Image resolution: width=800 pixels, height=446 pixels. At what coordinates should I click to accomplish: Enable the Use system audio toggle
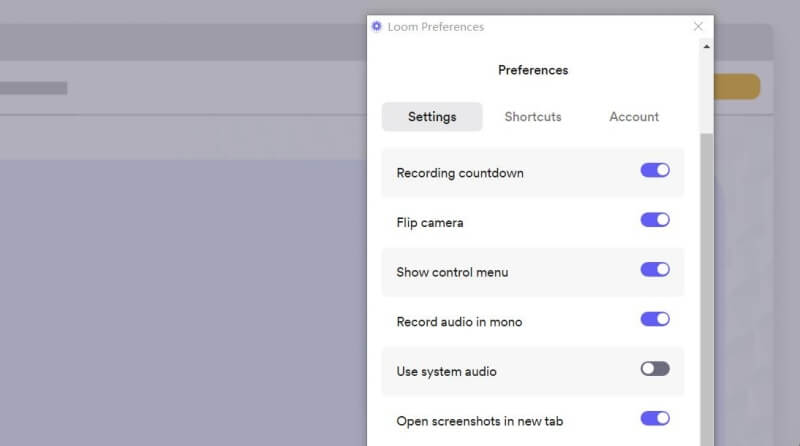coord(655,369)
